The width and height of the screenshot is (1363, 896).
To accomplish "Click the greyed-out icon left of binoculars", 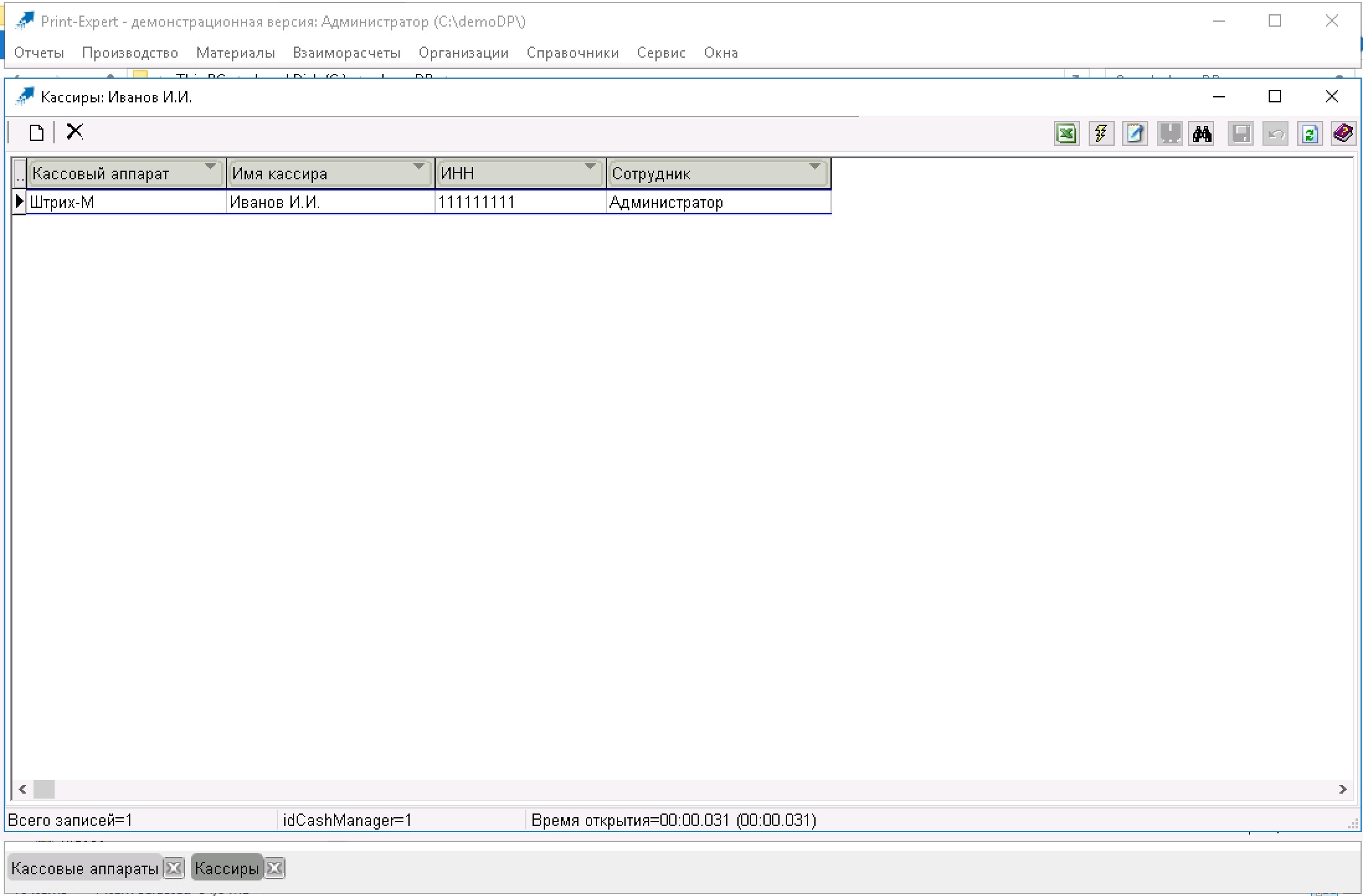I will tap(1170, 134).
